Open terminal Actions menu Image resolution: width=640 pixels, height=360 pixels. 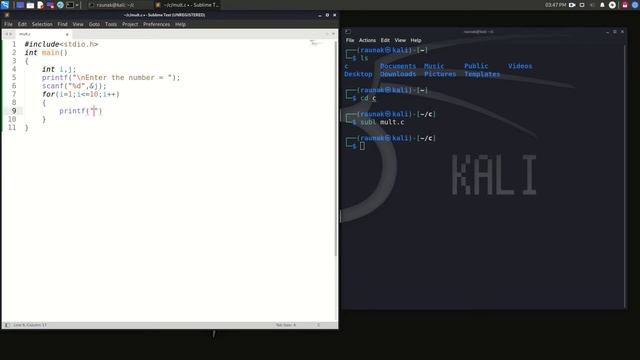[367, 40]
